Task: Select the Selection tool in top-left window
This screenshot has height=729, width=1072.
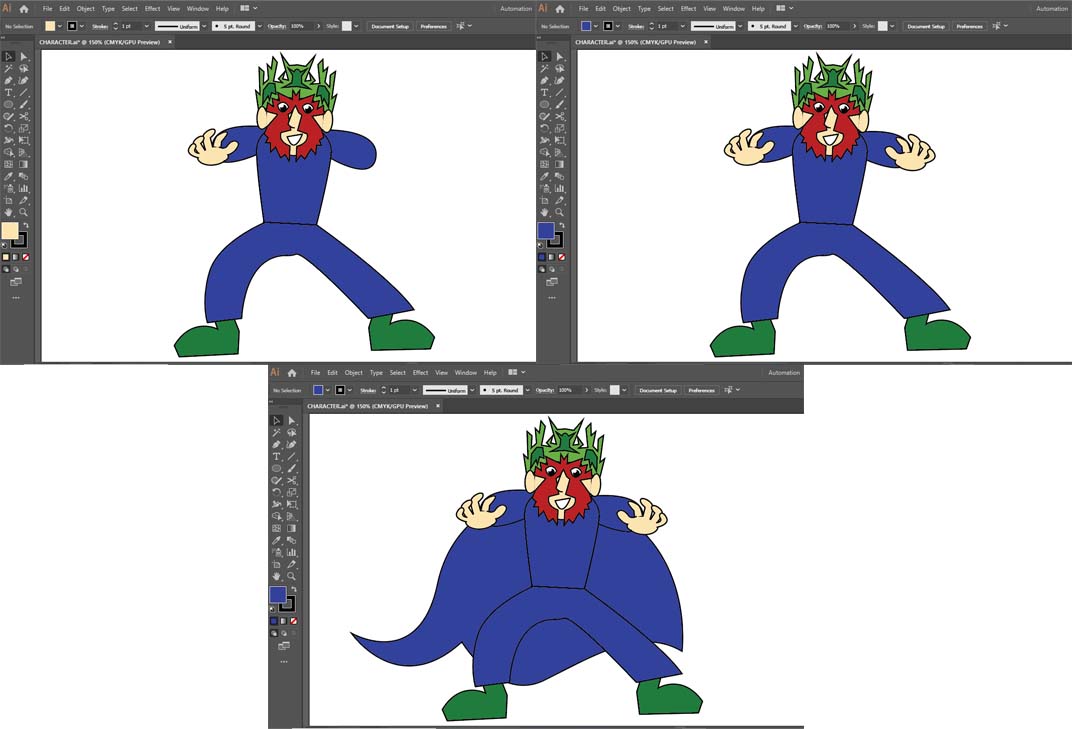Action: 8,57
